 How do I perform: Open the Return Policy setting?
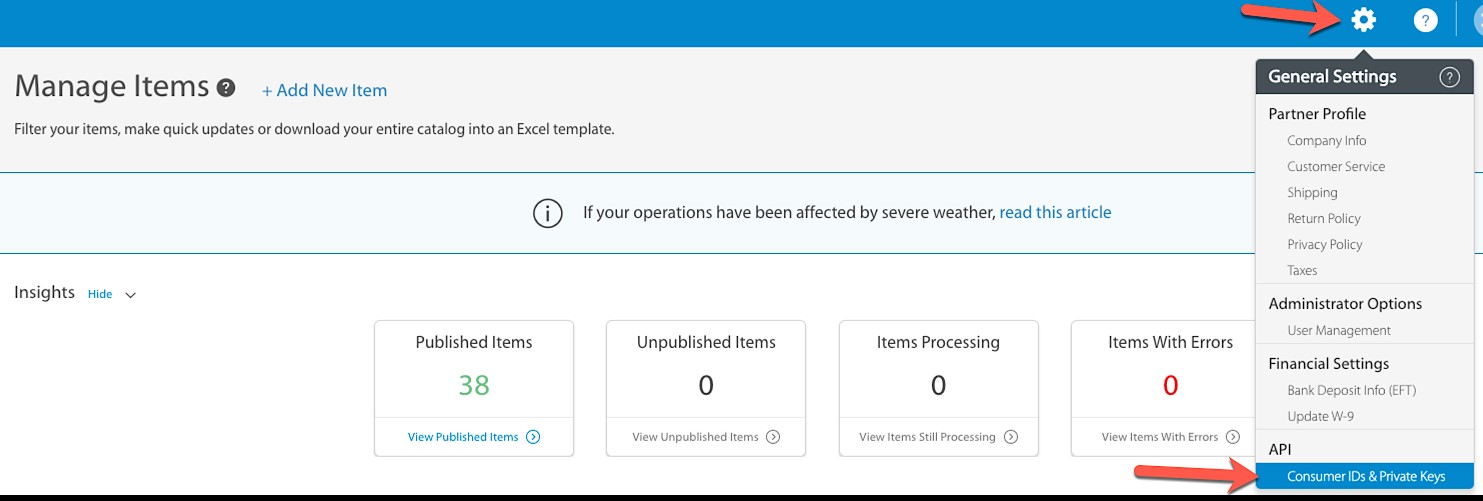(x=1324, y=218)
